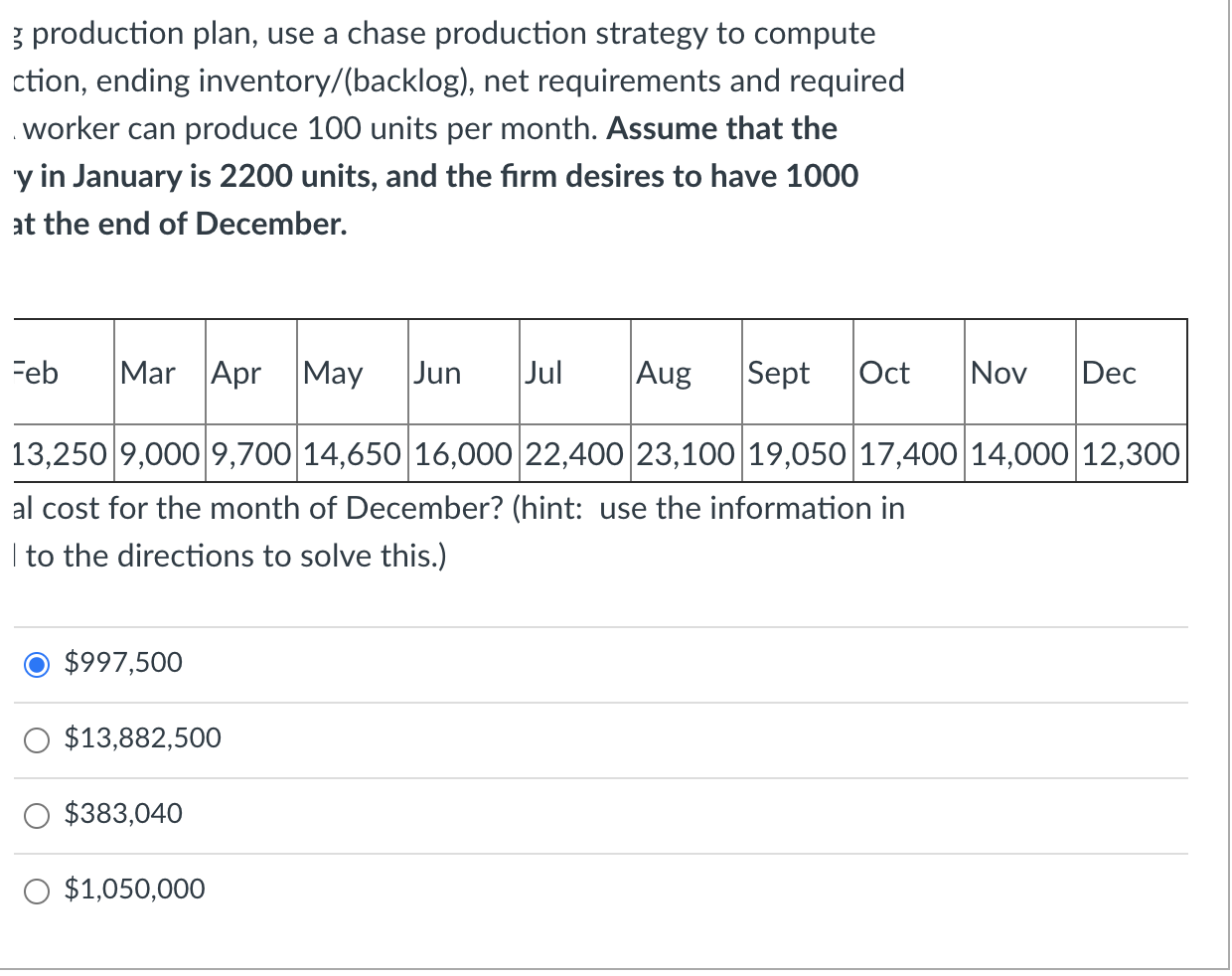Click the Jun column header cell
1232x976 pixels.
(x=463, y=373)
